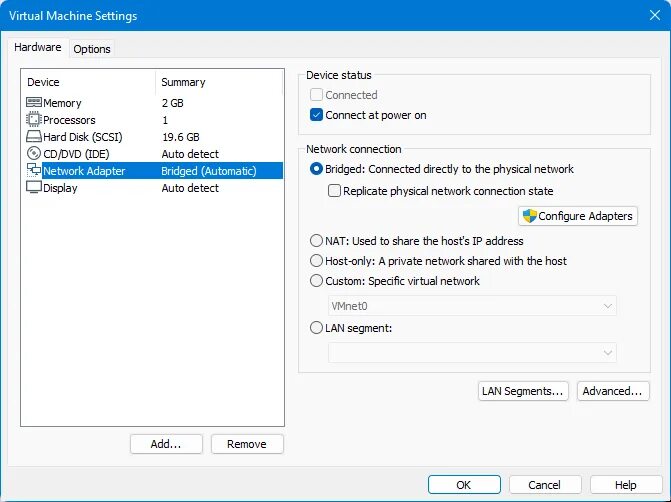Click the shield icon on Configure Adapters

click(x=529, y=216)
